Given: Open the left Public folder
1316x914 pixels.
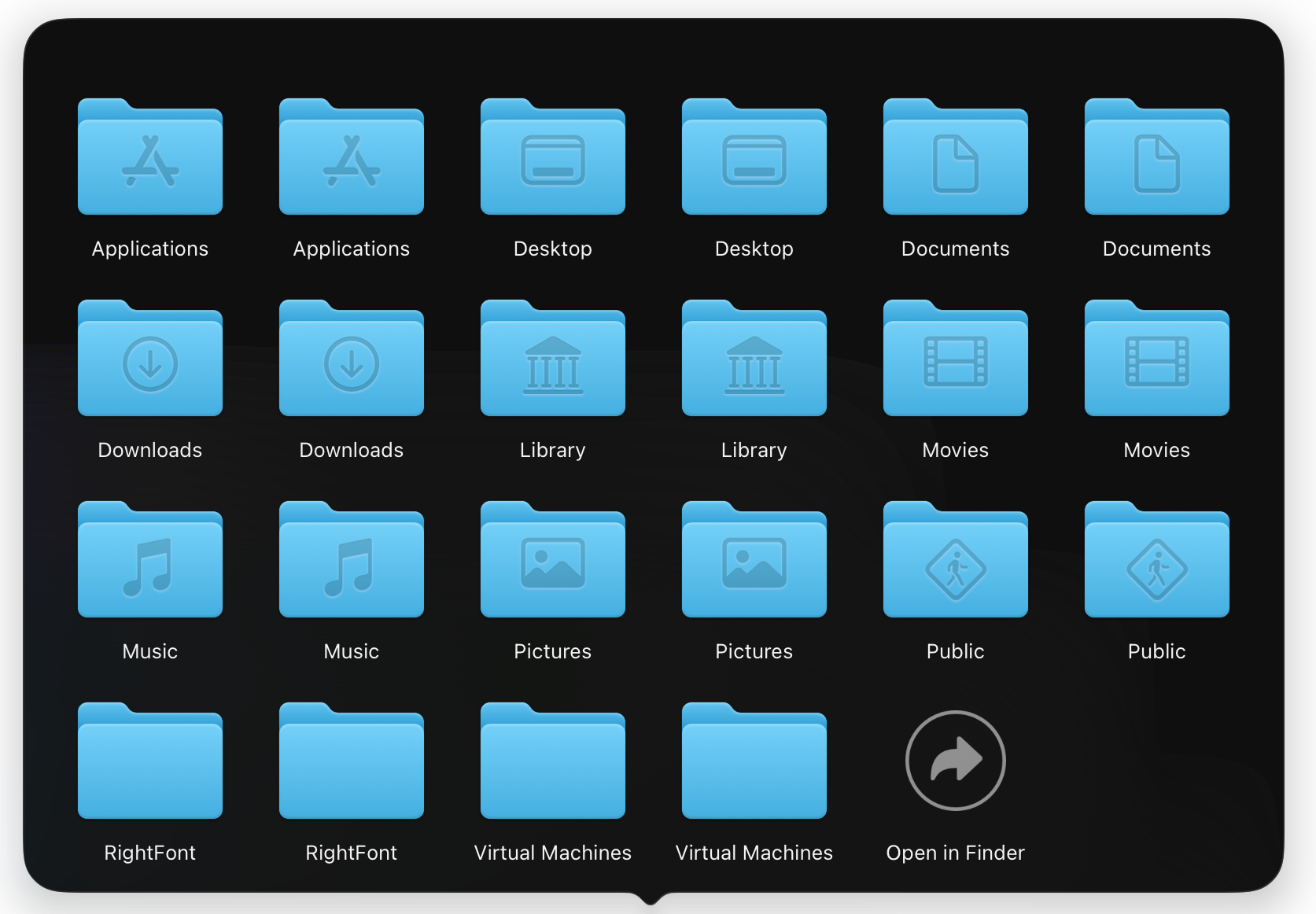Looking at the screenshot, I should (956, 559).
